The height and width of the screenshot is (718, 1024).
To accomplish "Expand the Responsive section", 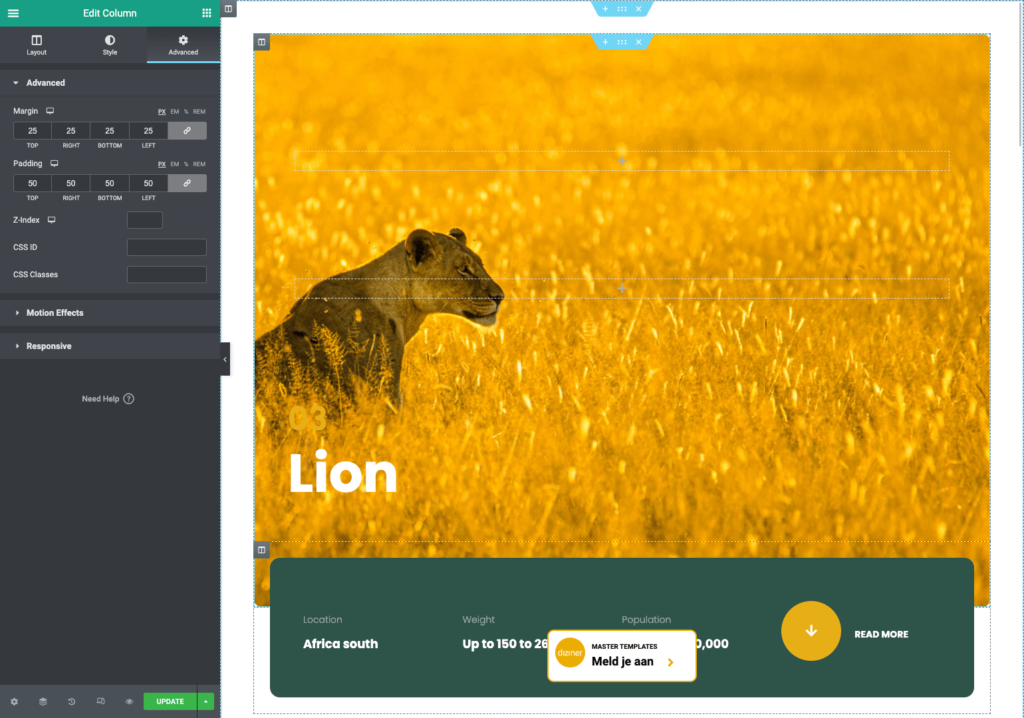I will click(x=48, y=346).
